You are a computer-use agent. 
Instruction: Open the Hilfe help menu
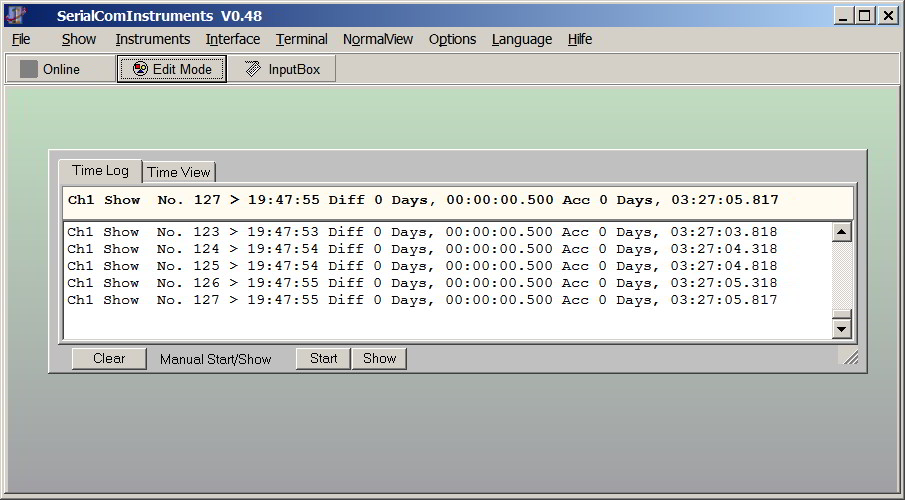pos(579,39)
